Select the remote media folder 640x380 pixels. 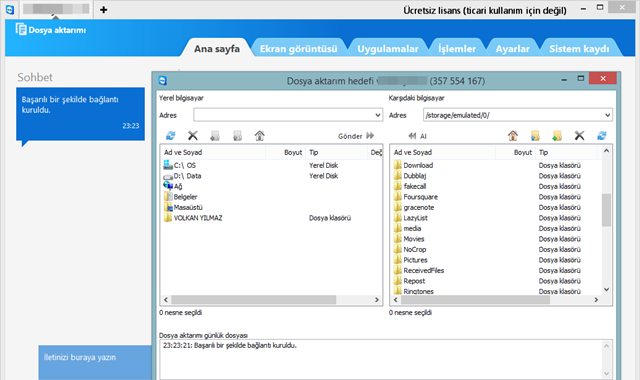(407, 229)
